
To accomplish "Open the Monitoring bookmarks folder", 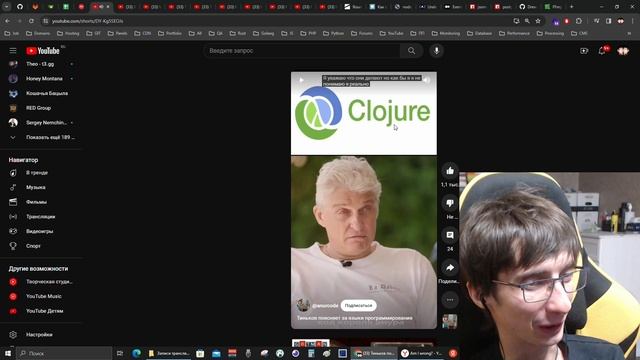I will pos(446,33).
